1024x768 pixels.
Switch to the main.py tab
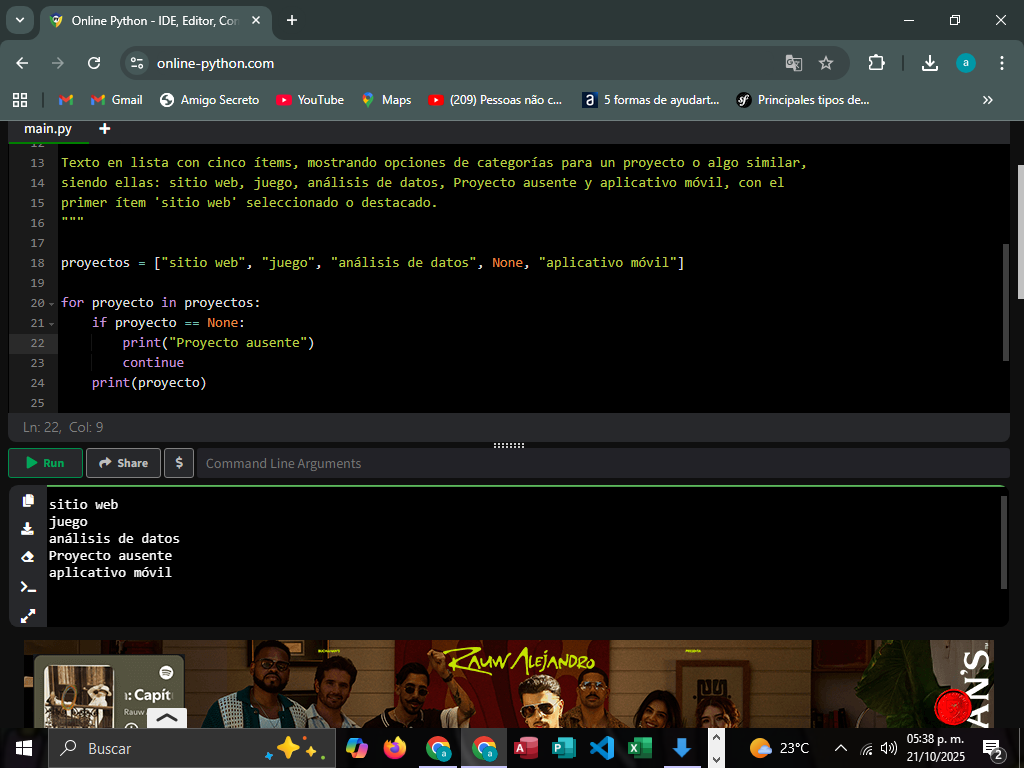[x=48, y=128]
